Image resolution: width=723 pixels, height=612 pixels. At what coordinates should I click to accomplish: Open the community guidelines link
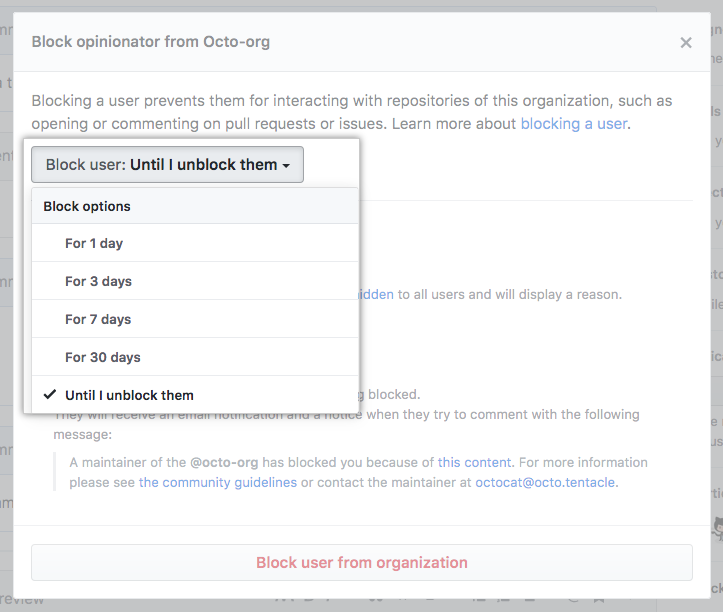coord(217,482)
